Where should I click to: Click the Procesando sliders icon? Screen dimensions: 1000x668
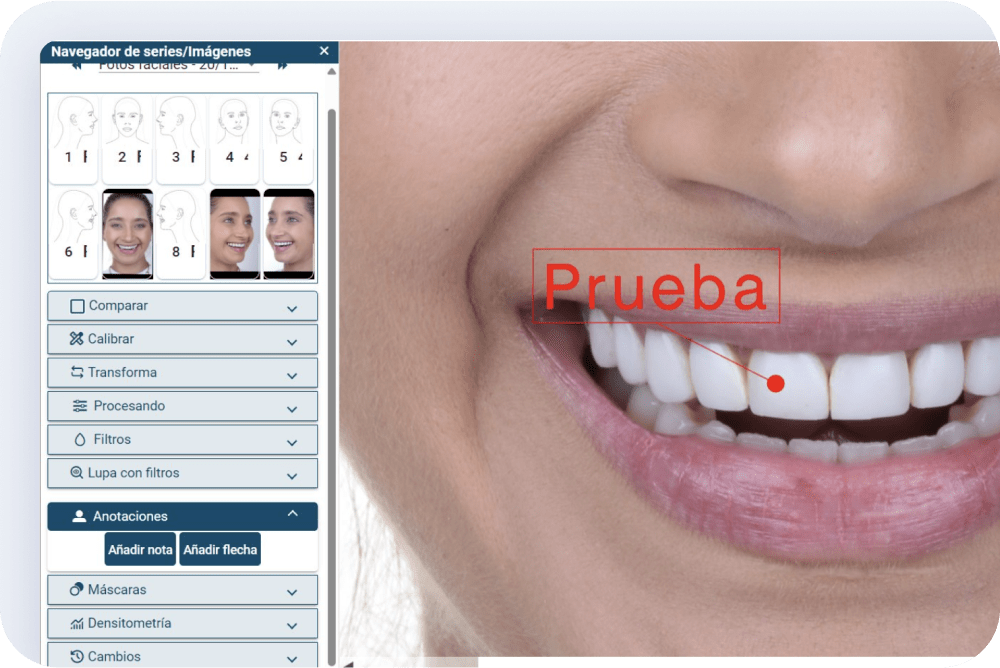pos(80,406)
